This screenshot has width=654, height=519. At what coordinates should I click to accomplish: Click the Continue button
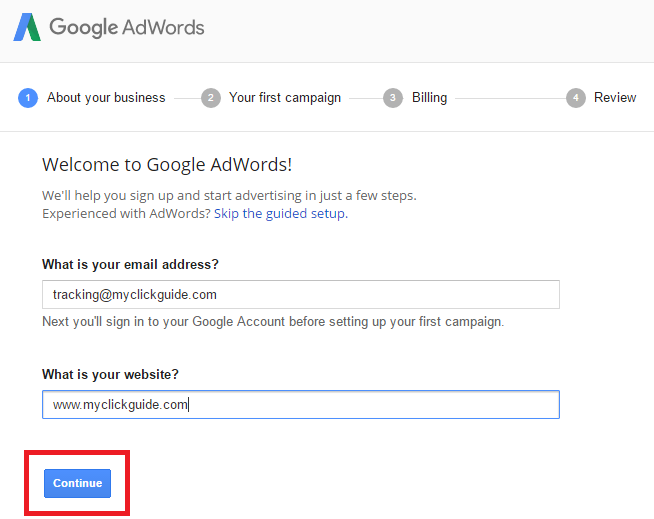[x=78, y=483]
